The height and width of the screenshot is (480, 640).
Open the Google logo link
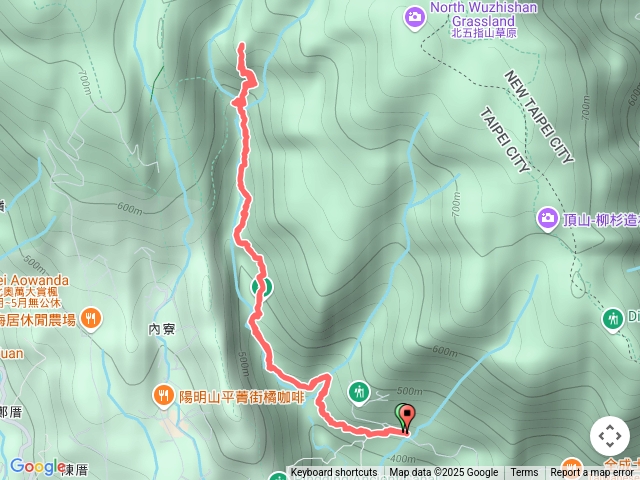click(x=37, y=466)
